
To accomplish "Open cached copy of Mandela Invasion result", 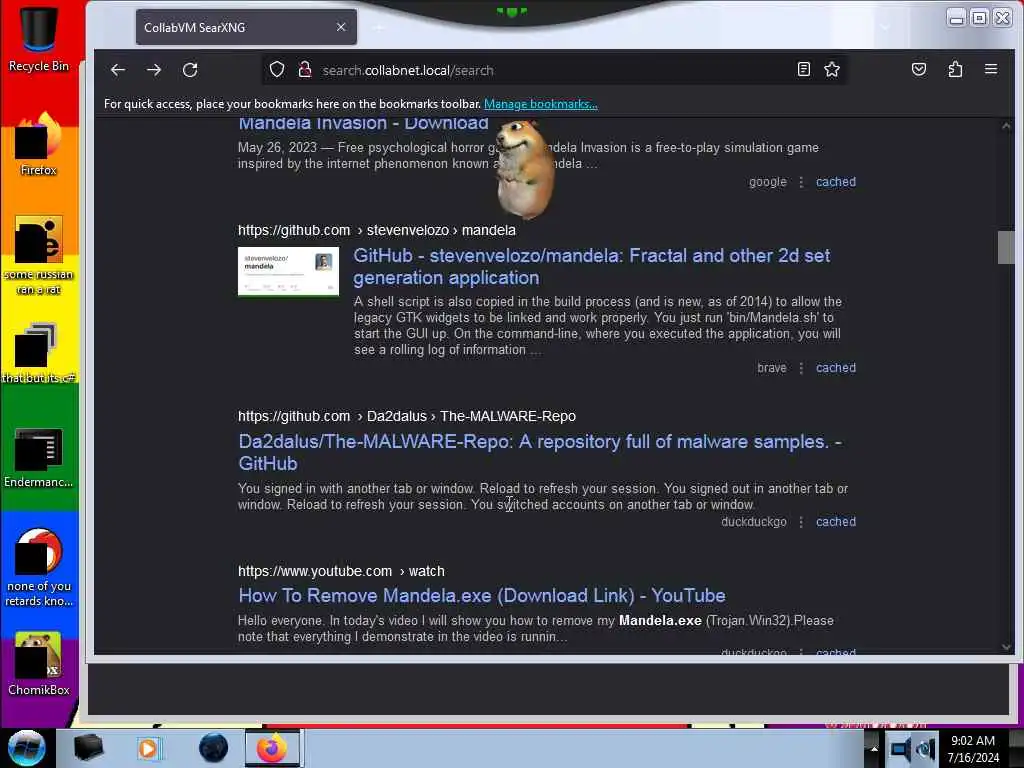I will pos(836,182).
